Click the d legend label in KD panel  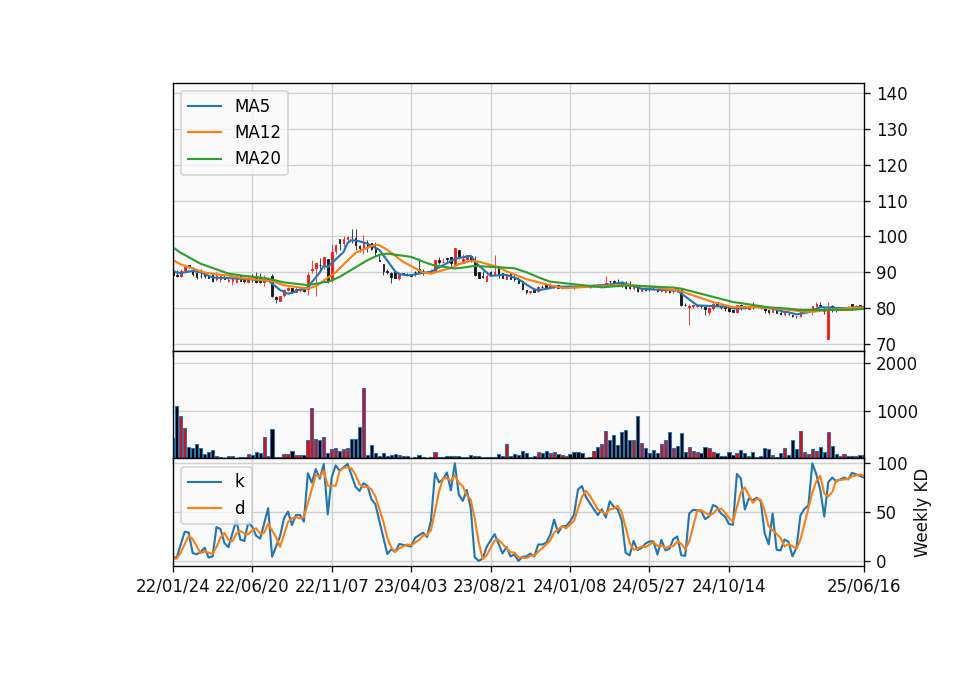tap(239, 508)
